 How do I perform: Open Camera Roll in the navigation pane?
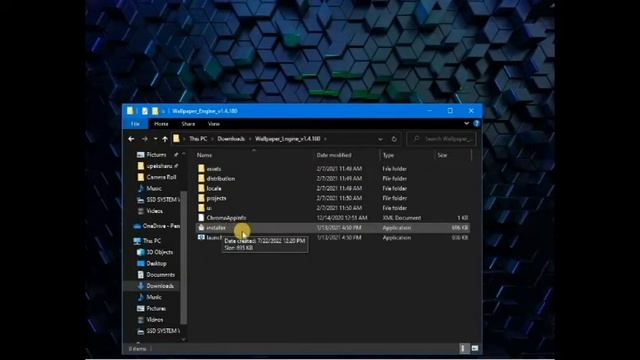click(161, 177)
